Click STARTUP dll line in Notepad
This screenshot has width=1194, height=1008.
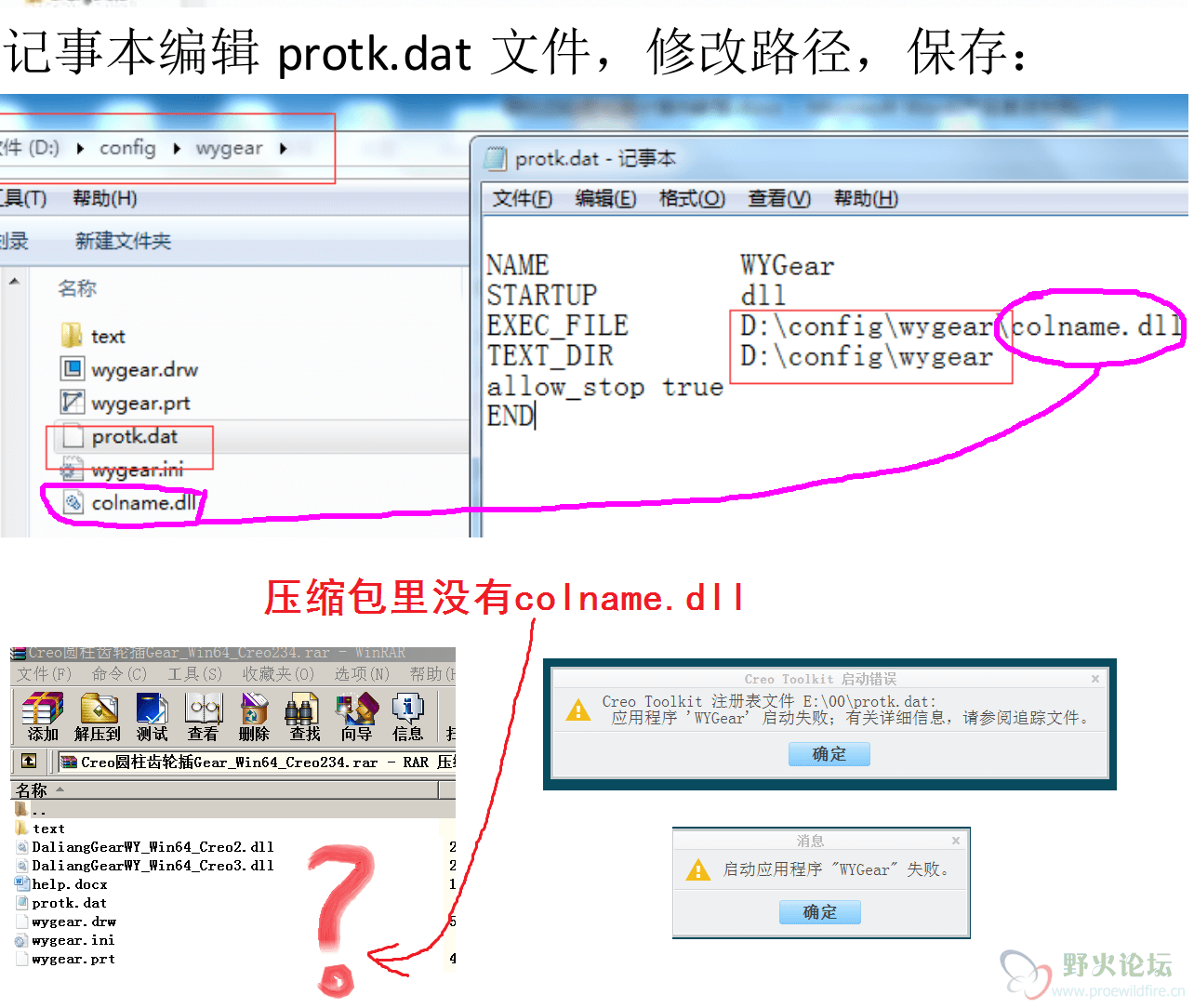[x=636, y=296]
